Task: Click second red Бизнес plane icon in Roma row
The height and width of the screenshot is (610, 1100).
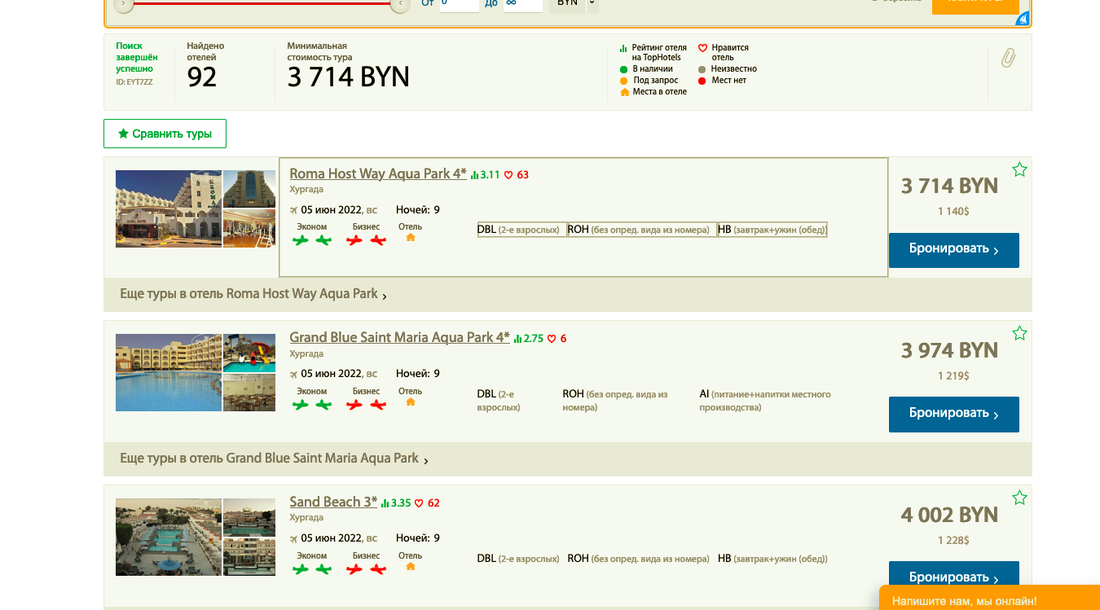Action: tap(378, 240)
